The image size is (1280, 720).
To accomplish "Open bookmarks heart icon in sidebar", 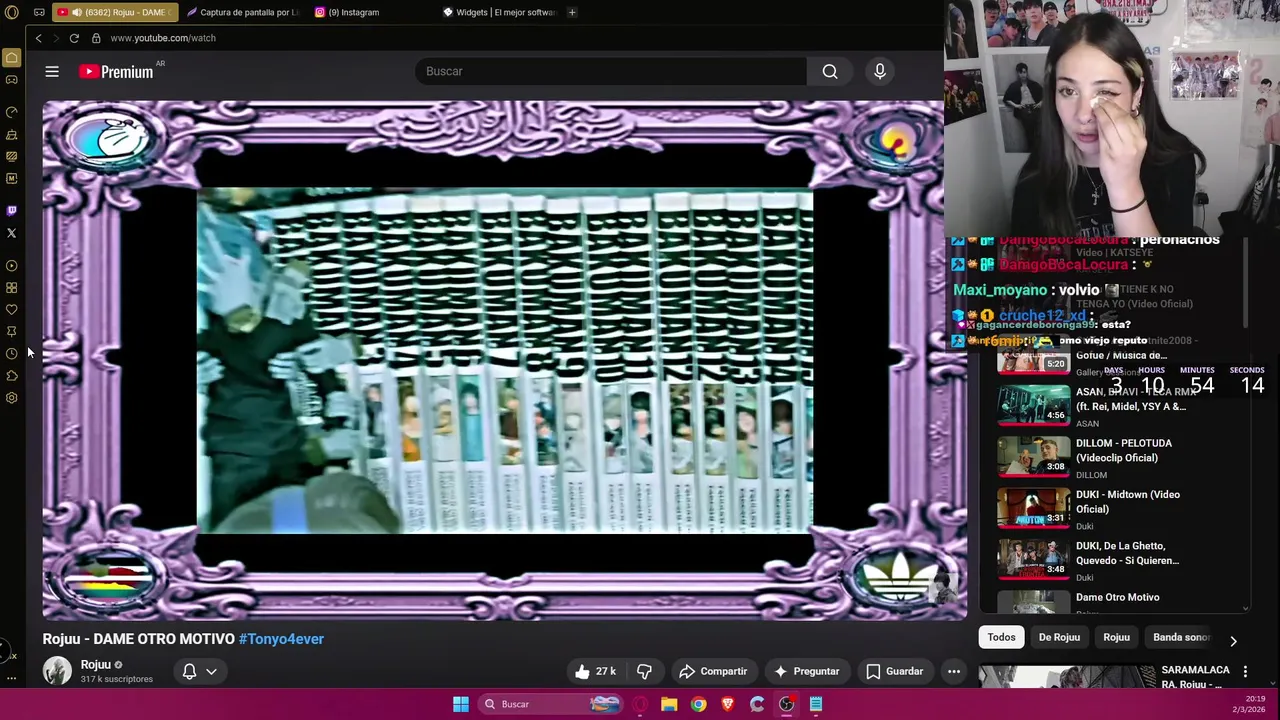I will click(12, 310).
